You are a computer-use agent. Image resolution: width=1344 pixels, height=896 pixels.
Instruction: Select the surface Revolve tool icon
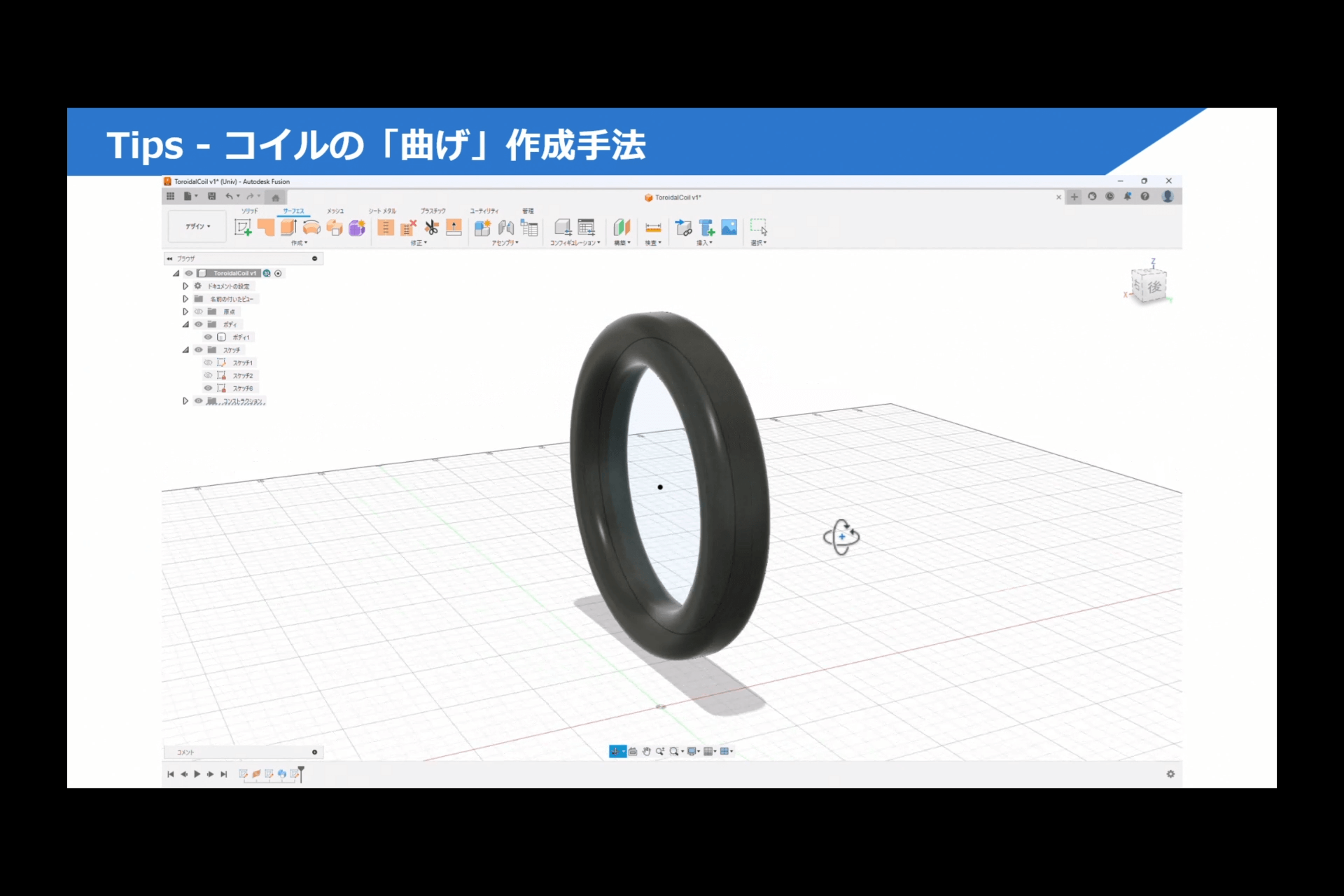(311, 227)
